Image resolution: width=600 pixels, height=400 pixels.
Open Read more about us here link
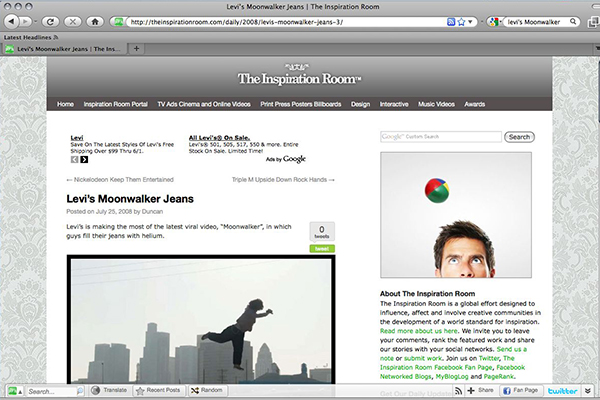click(419, 331)
